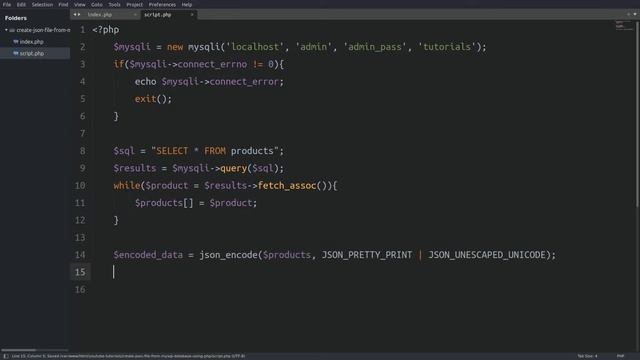The height and width of the screenshot is (360, 640).
Task: Select the create-json-file-from folder row
Action: (35, 30)
